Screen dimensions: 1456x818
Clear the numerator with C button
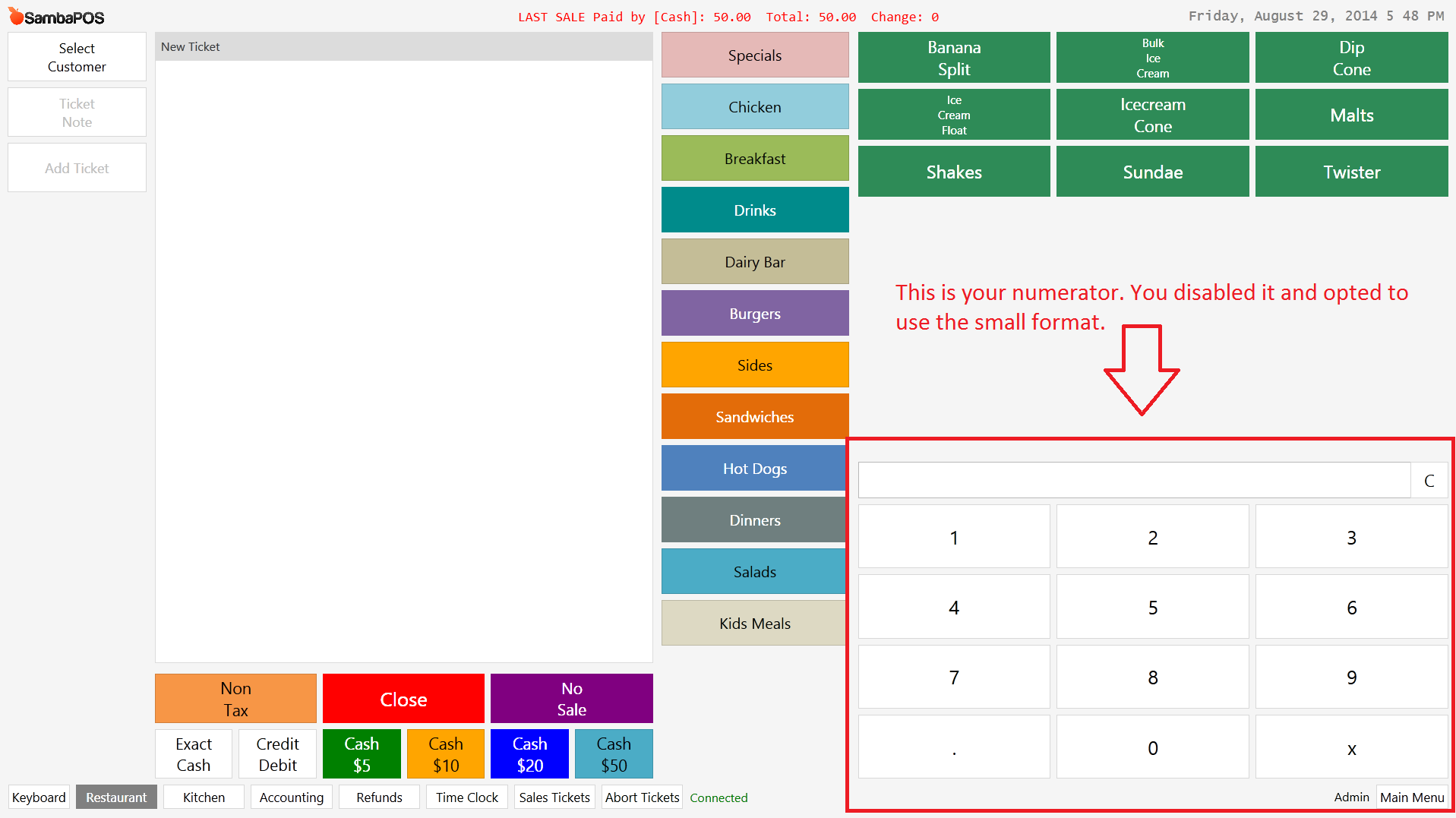tap(1429, 481)
